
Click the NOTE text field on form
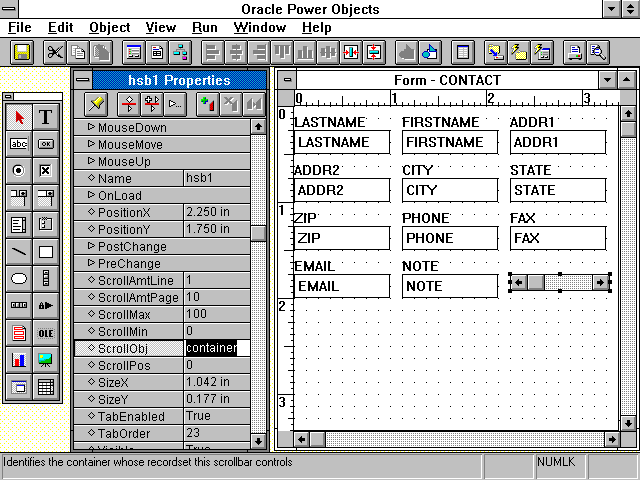click(449, 286)
